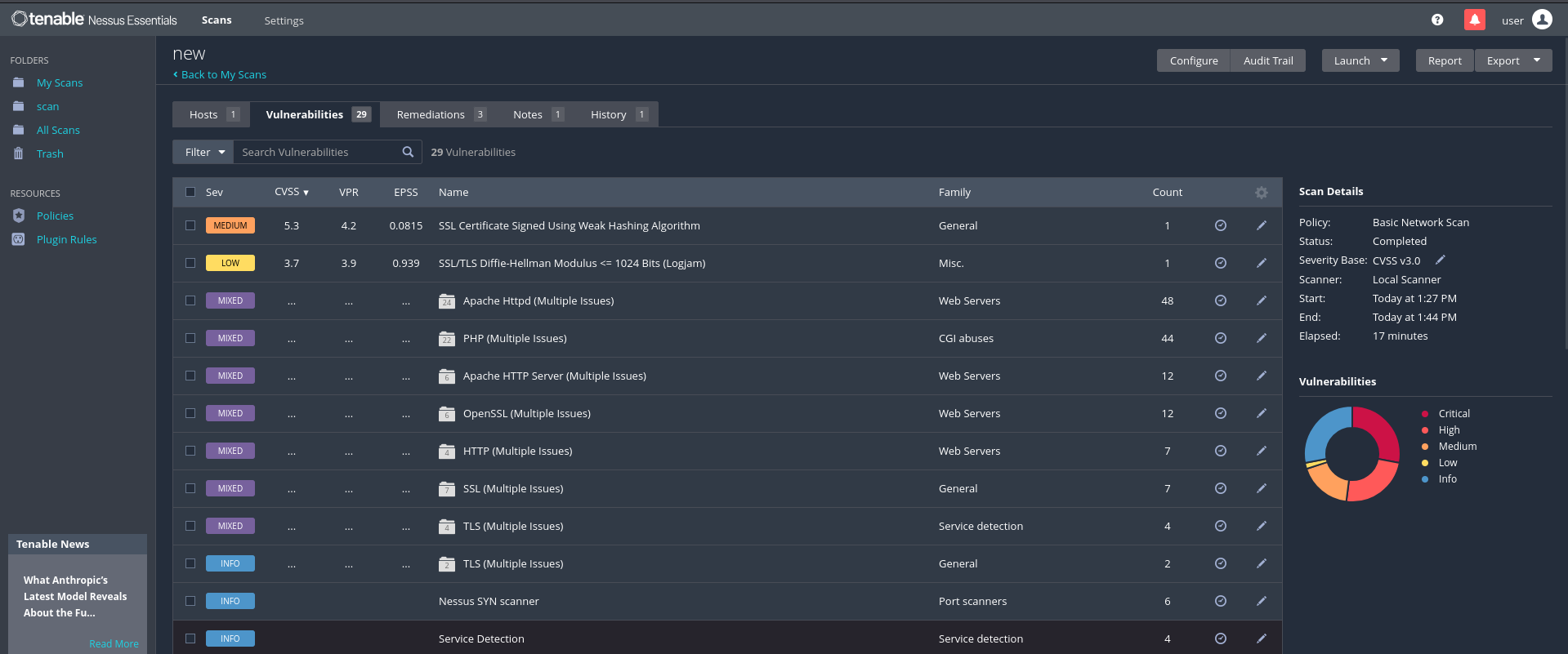The width and height of the screenshot is (1568, 654).
Task: Check the Service Detection row checkbox
Action: tap(190, 638)
